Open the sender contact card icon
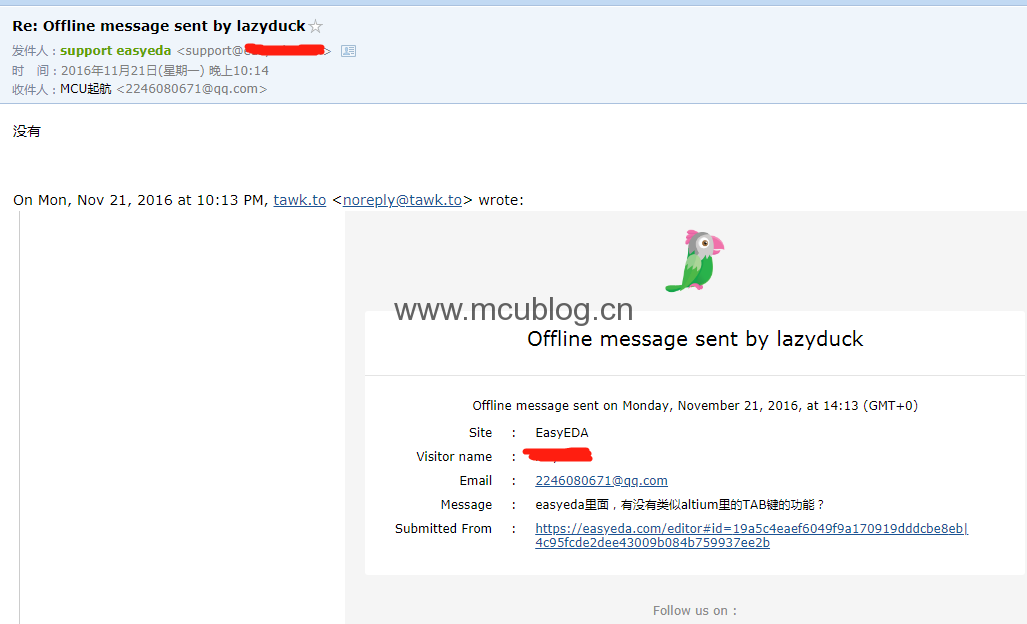 coord(348,51)
